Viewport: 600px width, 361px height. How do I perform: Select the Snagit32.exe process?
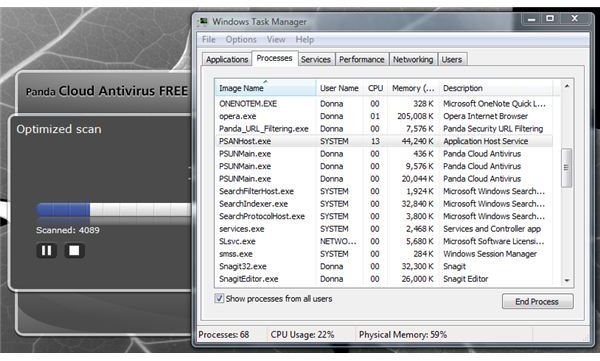[x=384, y=266]
